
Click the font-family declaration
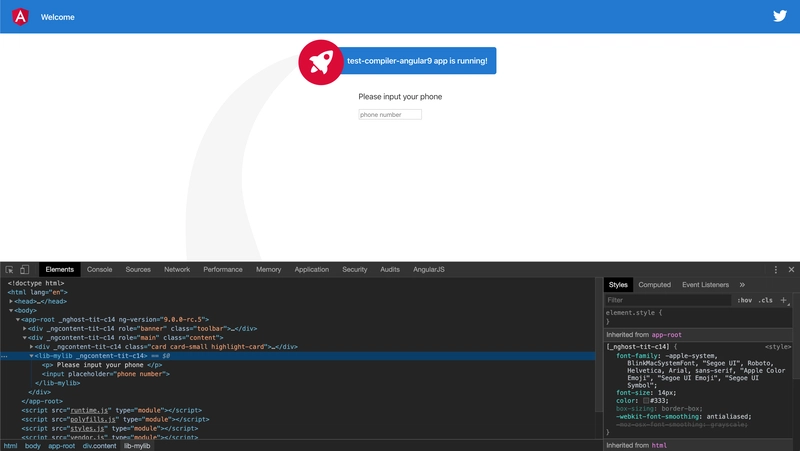(x=701, y=370)
